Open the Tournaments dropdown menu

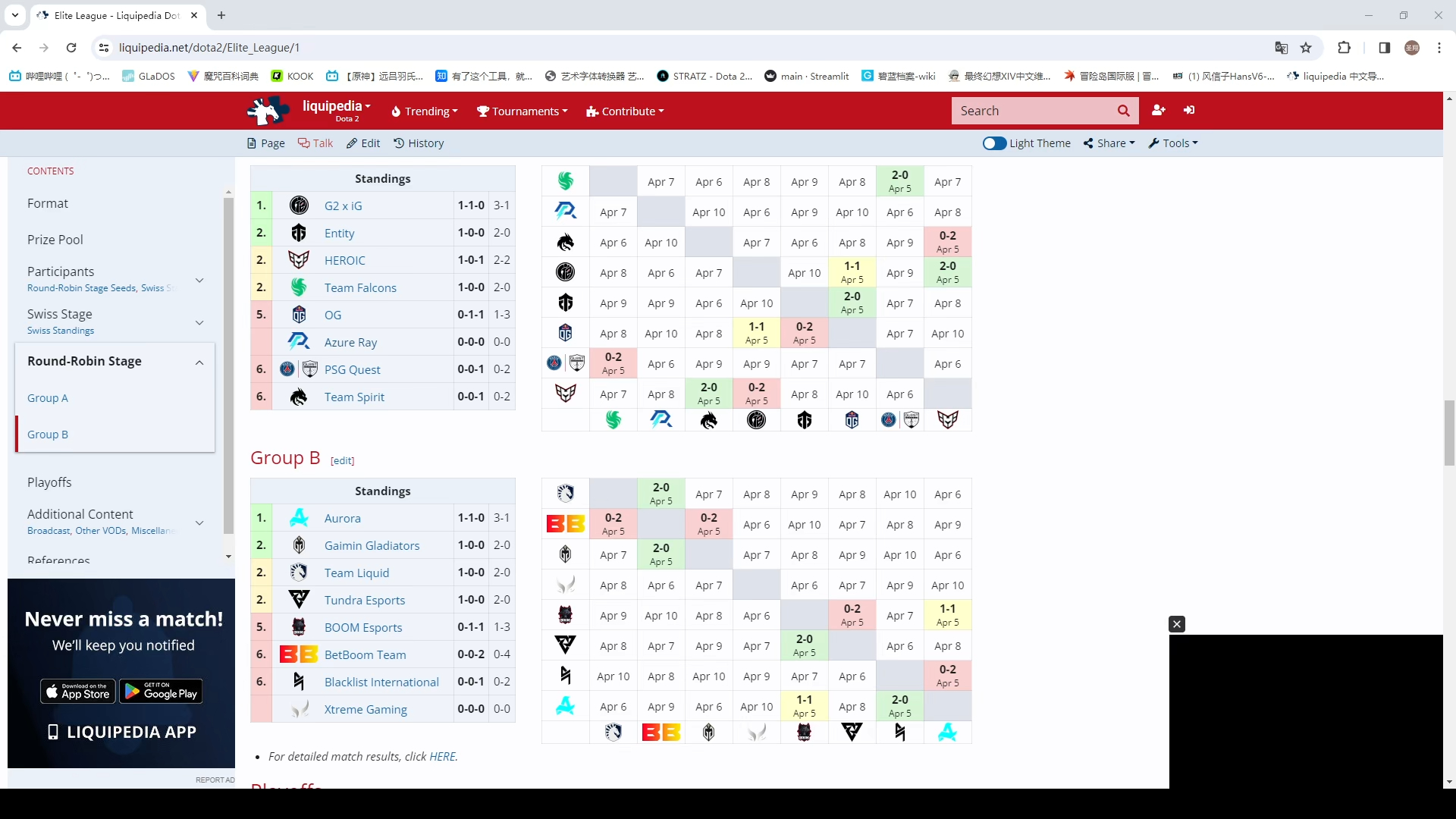pos(522,111)
